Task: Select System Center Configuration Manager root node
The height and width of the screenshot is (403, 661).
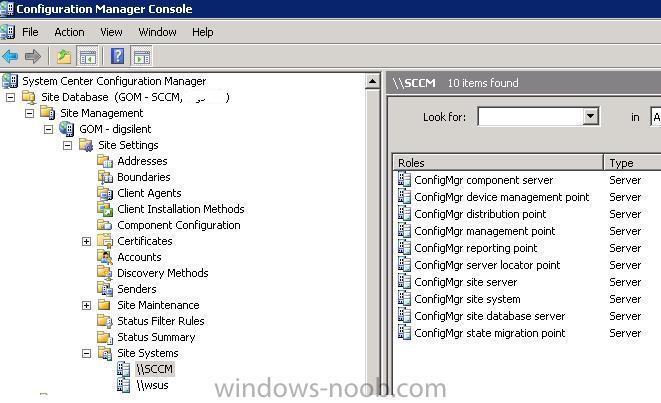Action: pos(114,81)
